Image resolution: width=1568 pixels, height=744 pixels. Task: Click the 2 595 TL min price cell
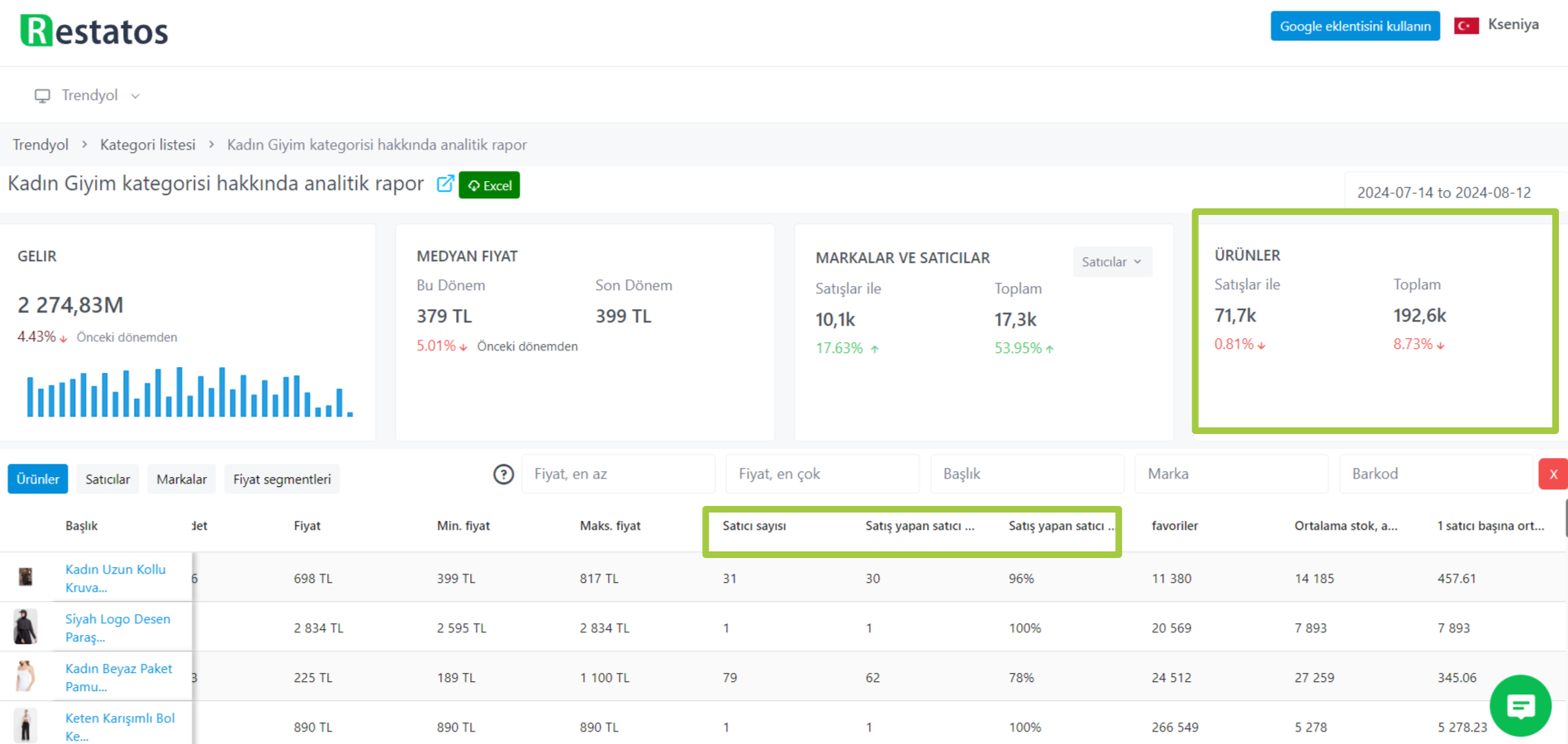click(x=462, y=628)
